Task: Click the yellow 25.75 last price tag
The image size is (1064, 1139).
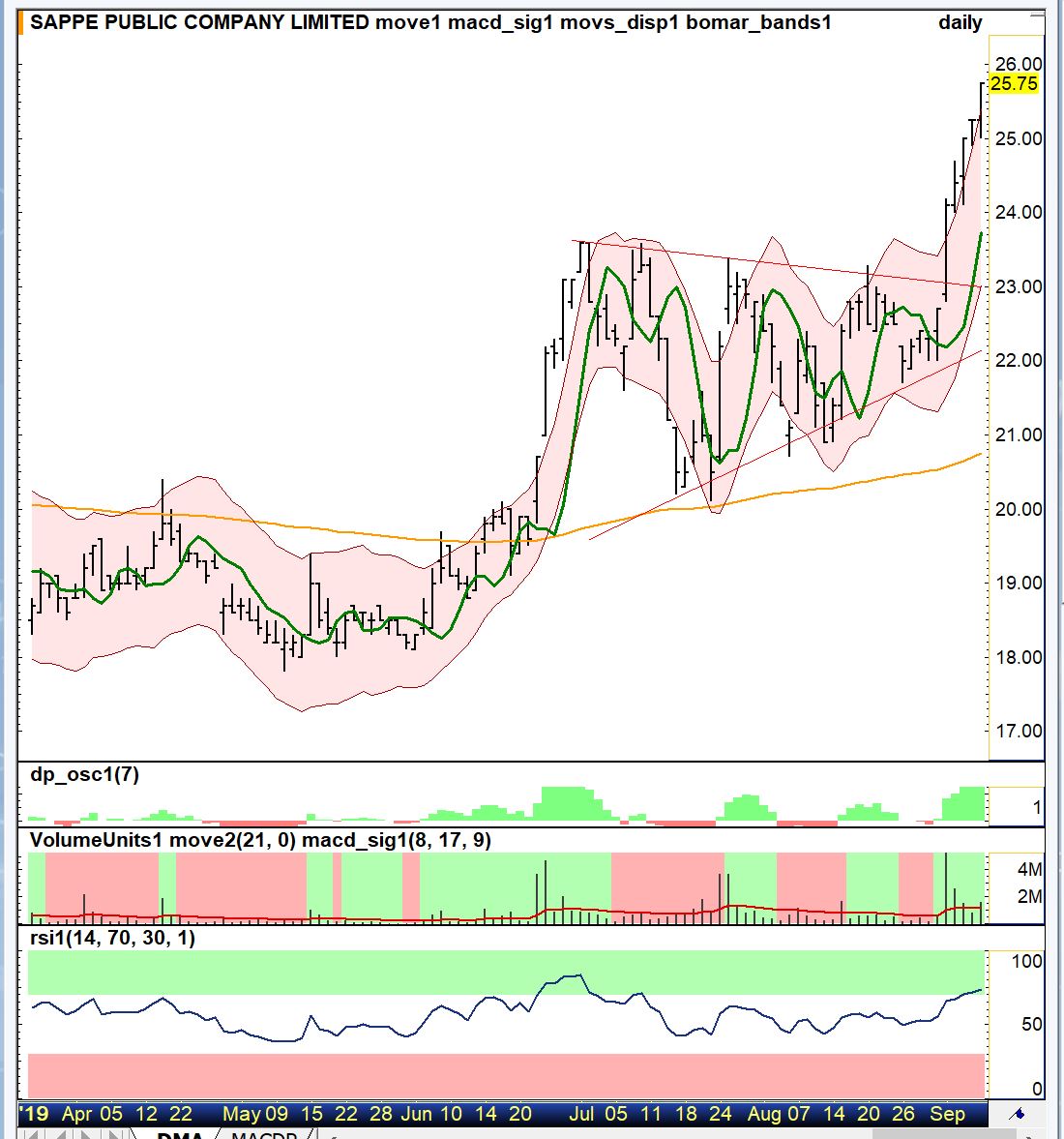Action: pos(1014,84)
